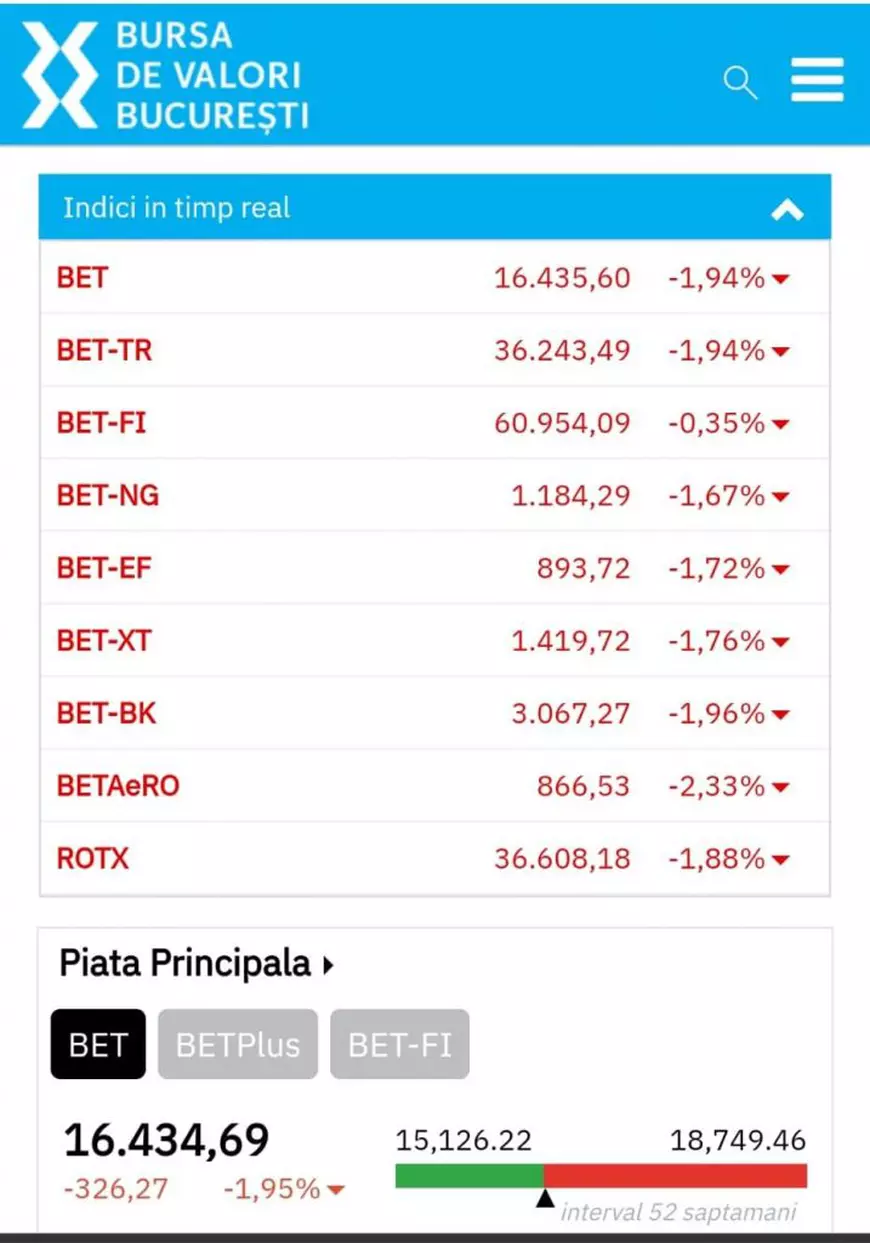
Task: Click the Indici in timp real header
Action: coord(177,208)
